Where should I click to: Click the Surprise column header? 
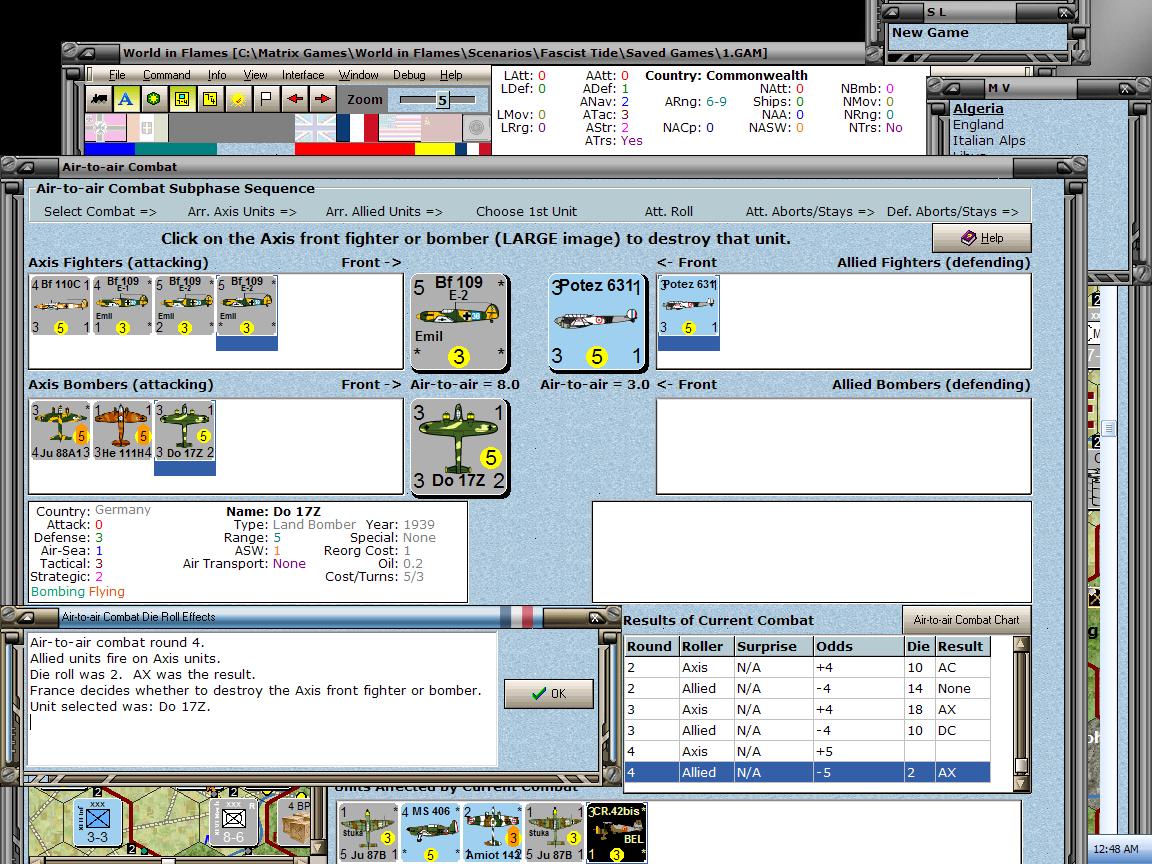point(773,647)
